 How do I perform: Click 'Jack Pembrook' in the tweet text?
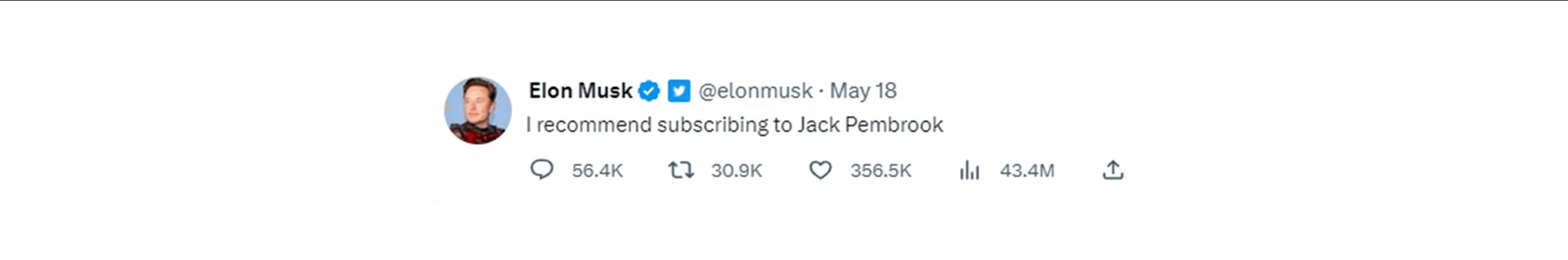click(870, 125)
